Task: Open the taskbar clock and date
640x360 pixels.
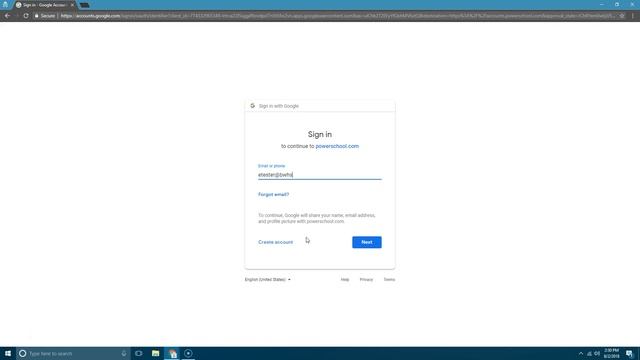Action: pos(611,353)
